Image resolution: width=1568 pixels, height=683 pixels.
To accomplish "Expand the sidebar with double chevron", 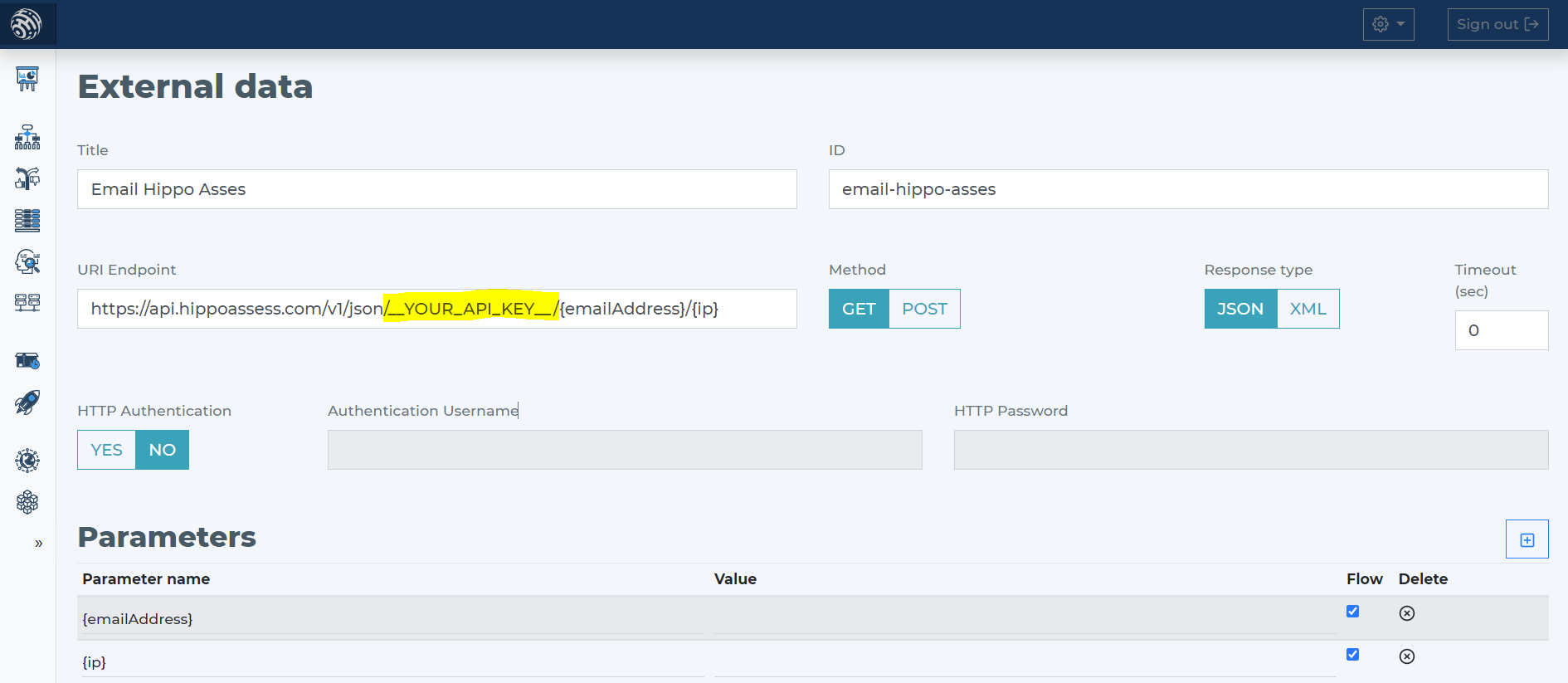I will 38,544.
